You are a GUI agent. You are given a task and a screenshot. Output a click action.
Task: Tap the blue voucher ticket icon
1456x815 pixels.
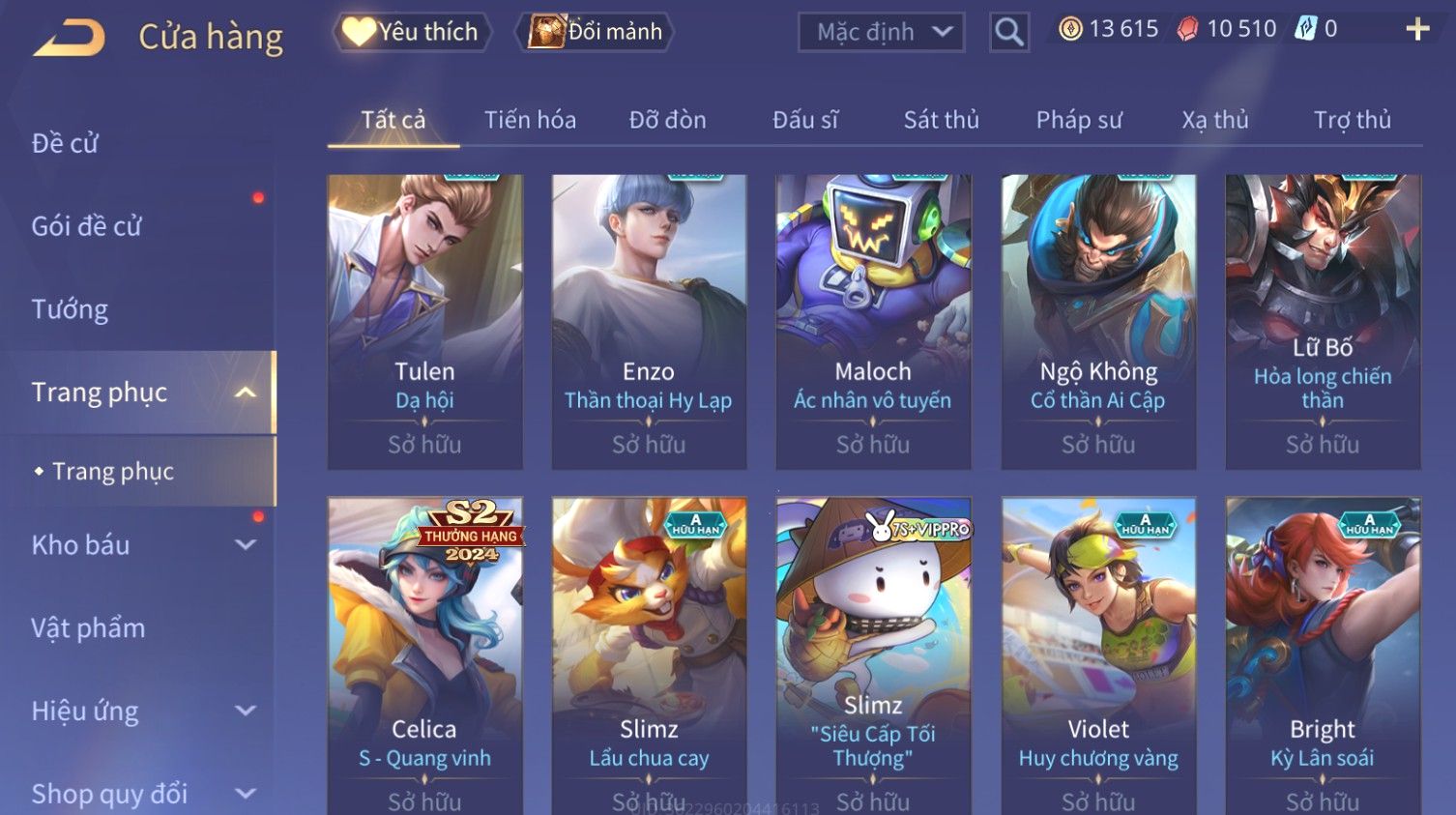pos(1306,29)
